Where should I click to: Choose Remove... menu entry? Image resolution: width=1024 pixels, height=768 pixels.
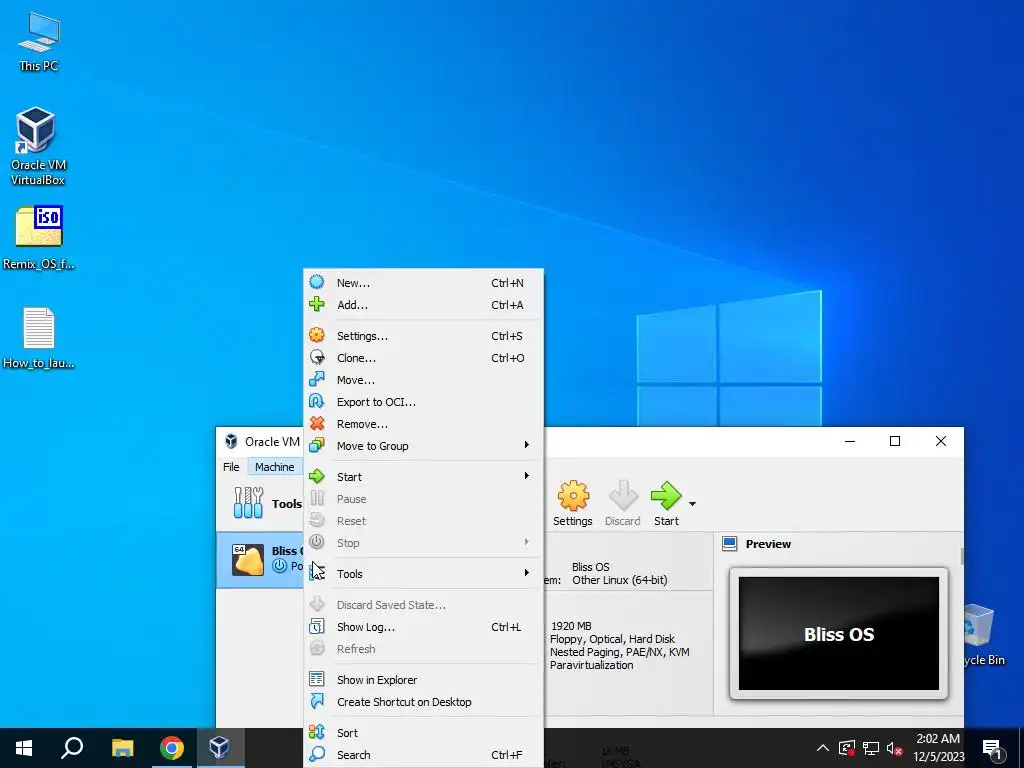click(423, 424)
